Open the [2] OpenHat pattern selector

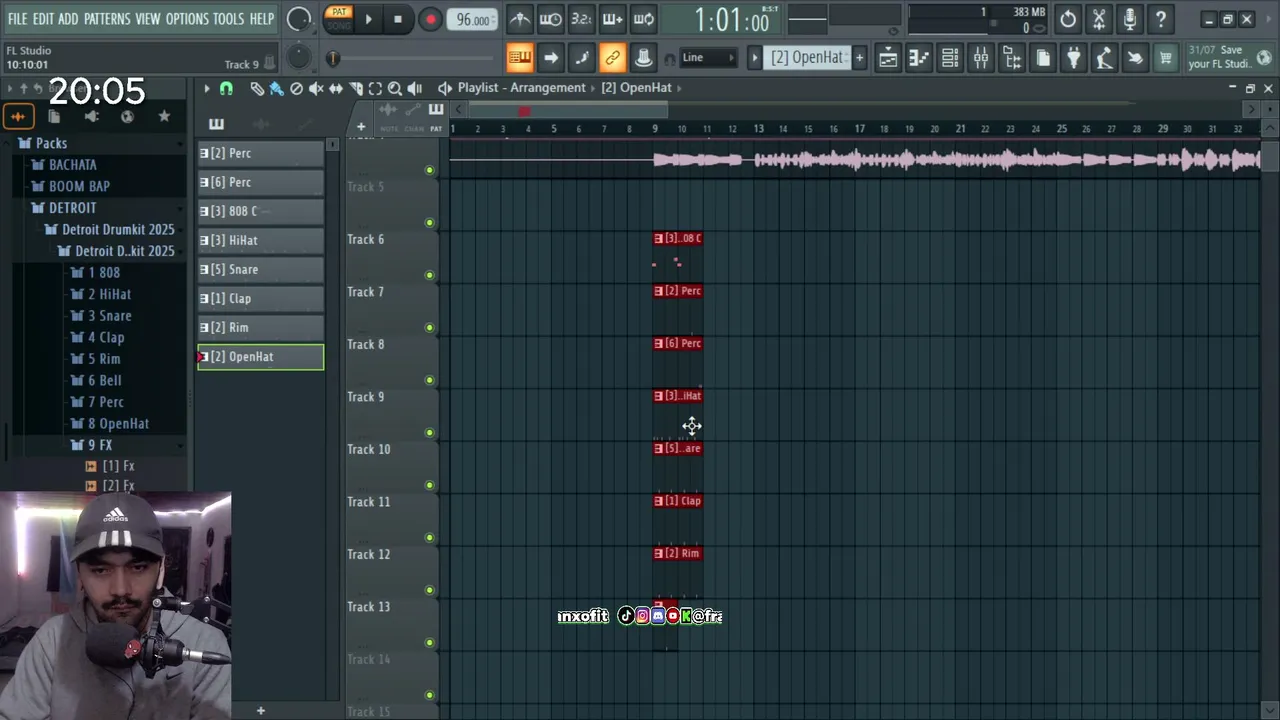(x=806, y=58)
